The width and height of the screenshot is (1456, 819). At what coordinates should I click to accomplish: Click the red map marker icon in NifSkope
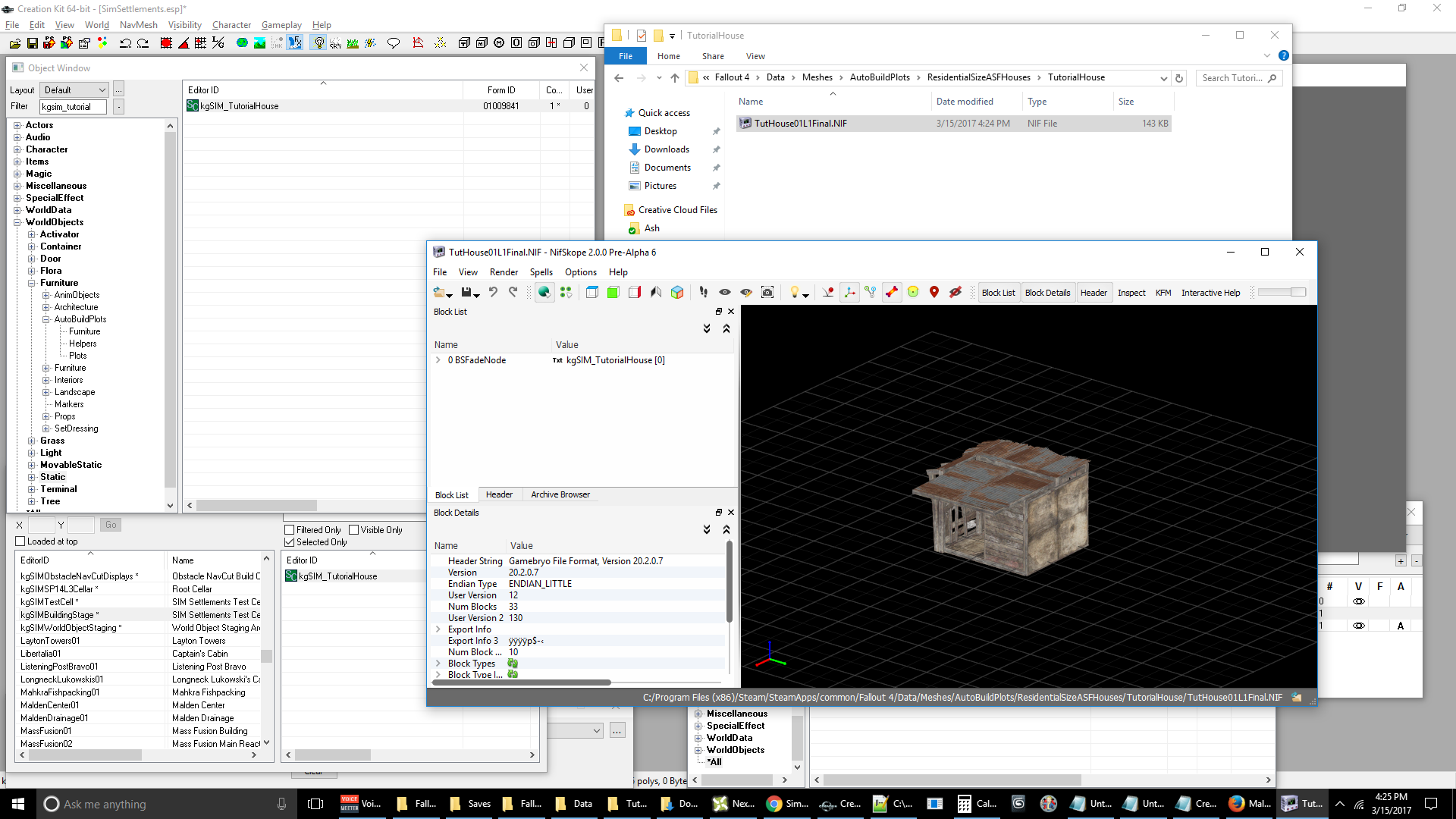934,293
